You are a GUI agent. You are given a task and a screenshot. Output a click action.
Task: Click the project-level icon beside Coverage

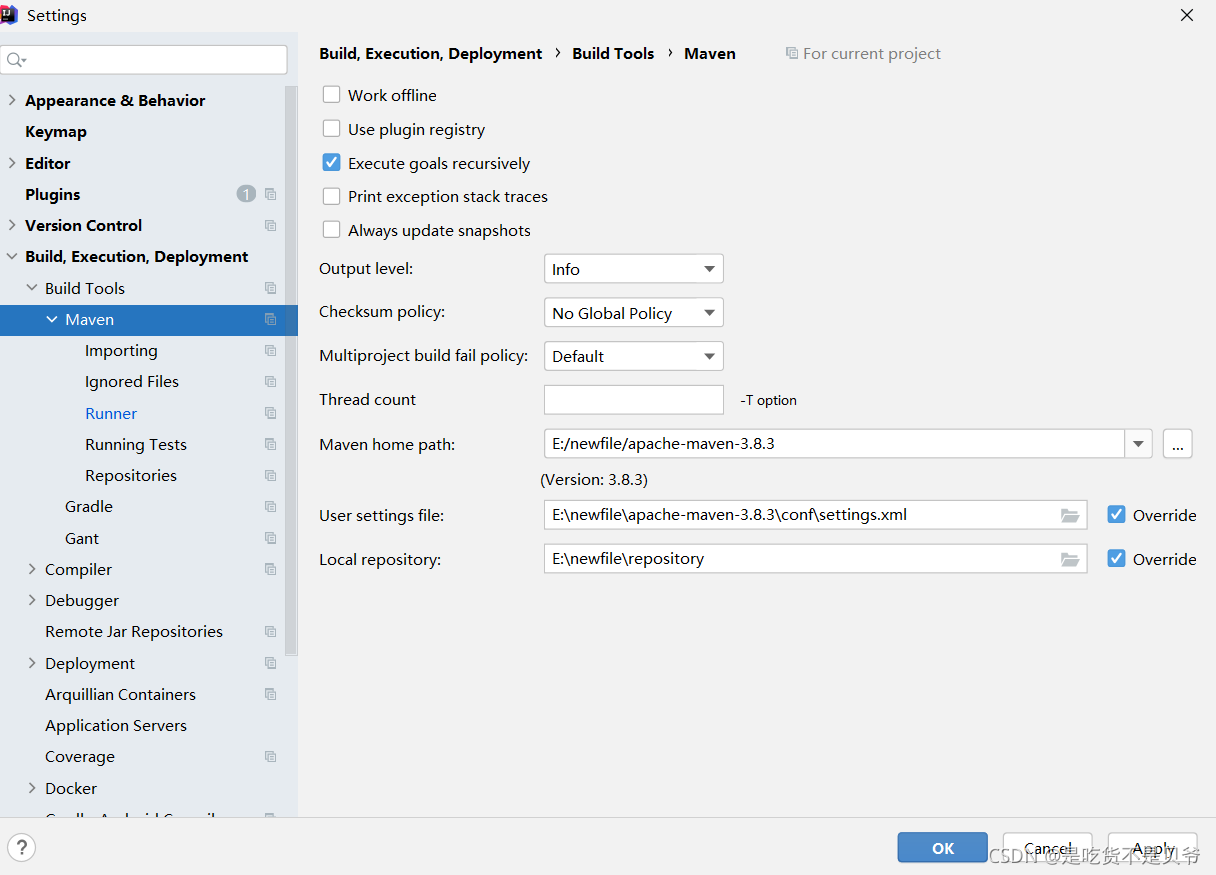270,756
